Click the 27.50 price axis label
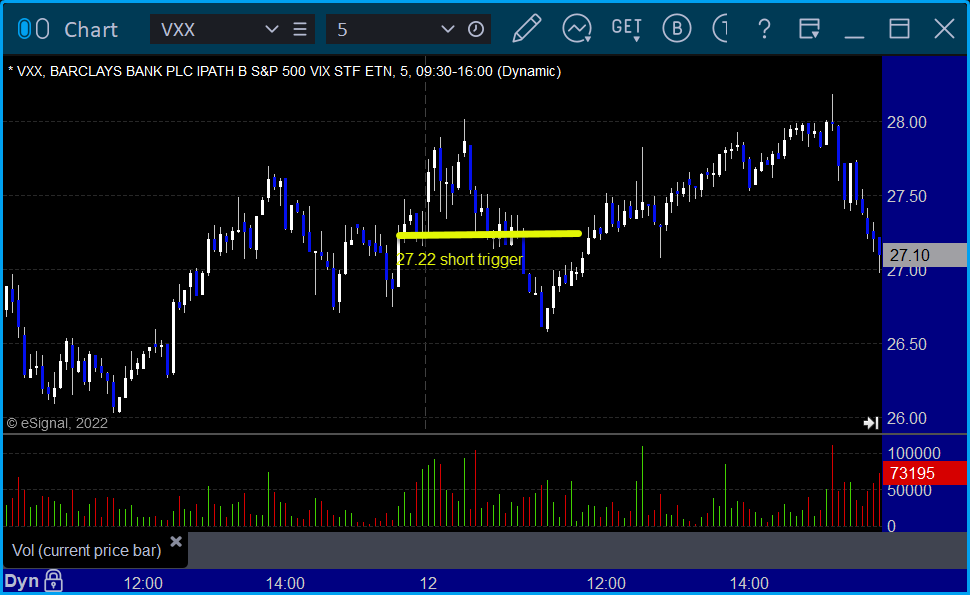970x595 pixels. point(907,196)
